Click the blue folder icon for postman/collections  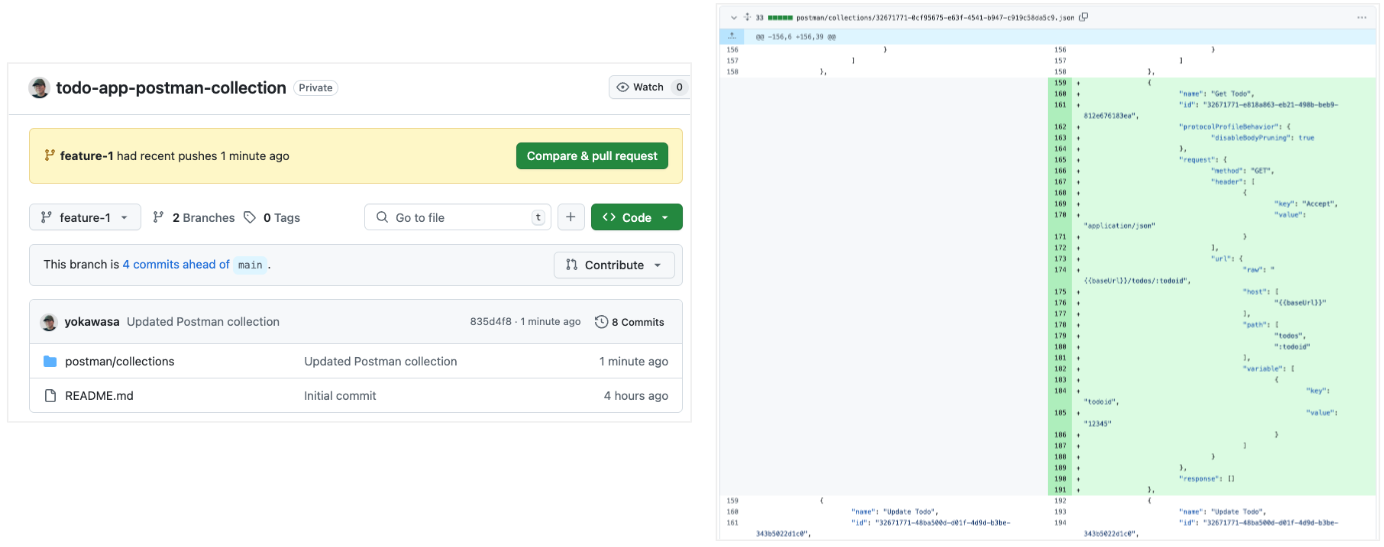[50, 361]
